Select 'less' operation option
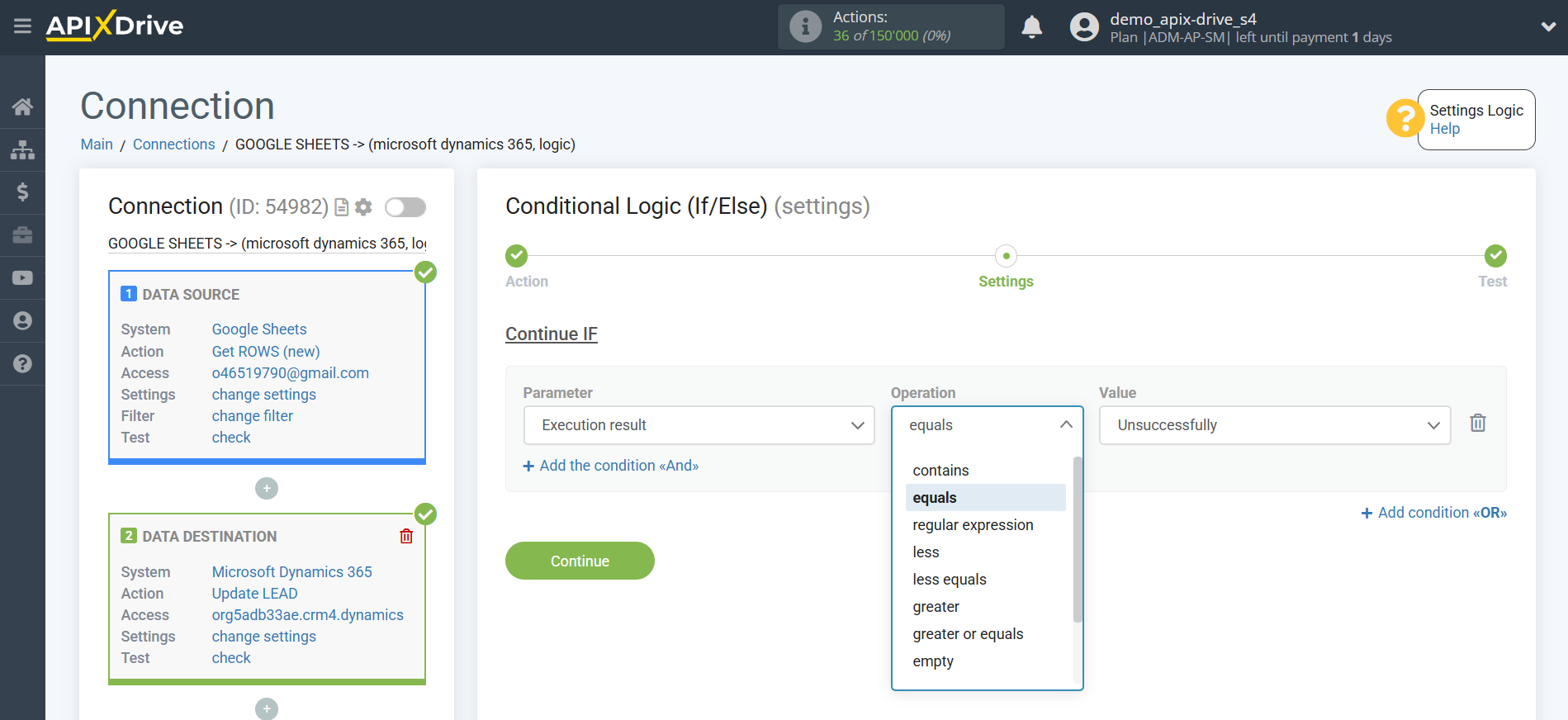 click(x=986, y=552)
